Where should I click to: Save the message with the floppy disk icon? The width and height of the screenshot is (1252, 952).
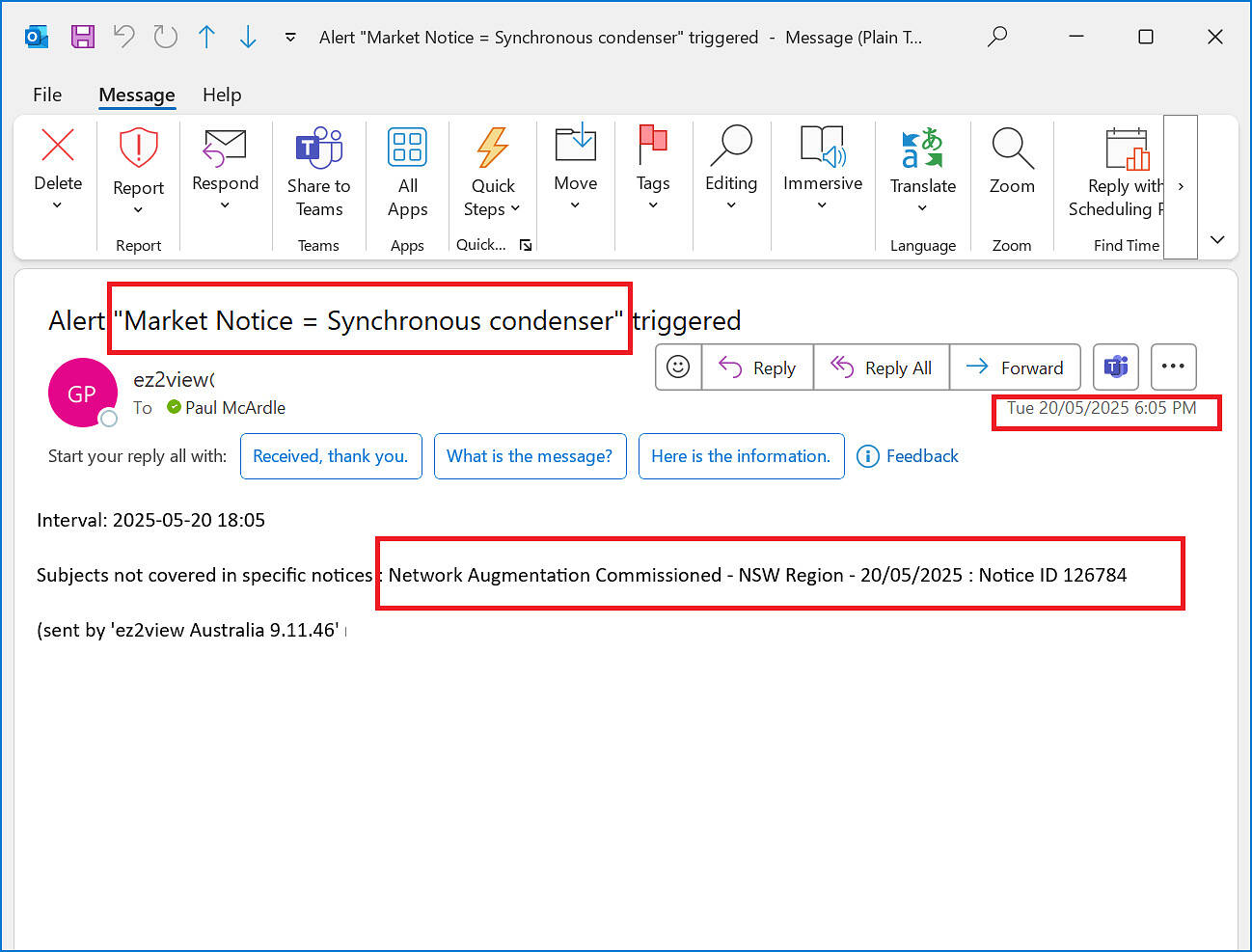[x=83, y=37]
